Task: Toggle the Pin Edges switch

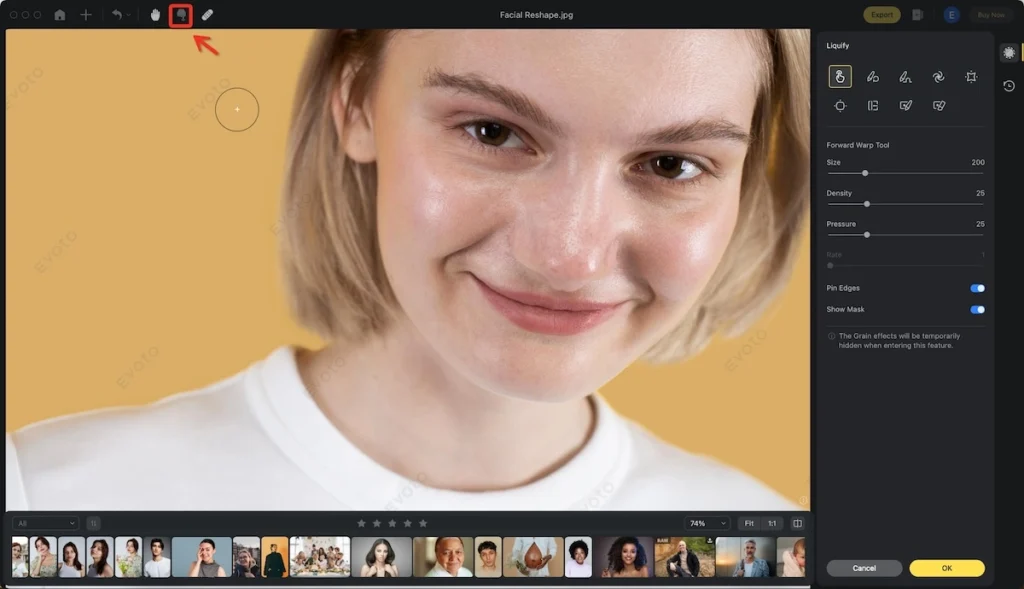Action: click(x=977, y=288)
